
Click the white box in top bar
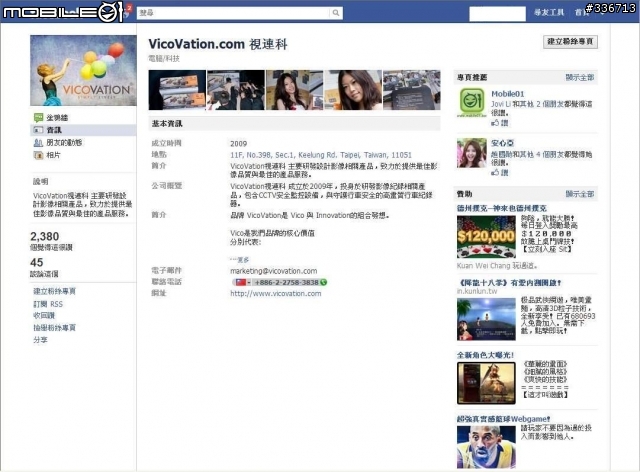498,14
